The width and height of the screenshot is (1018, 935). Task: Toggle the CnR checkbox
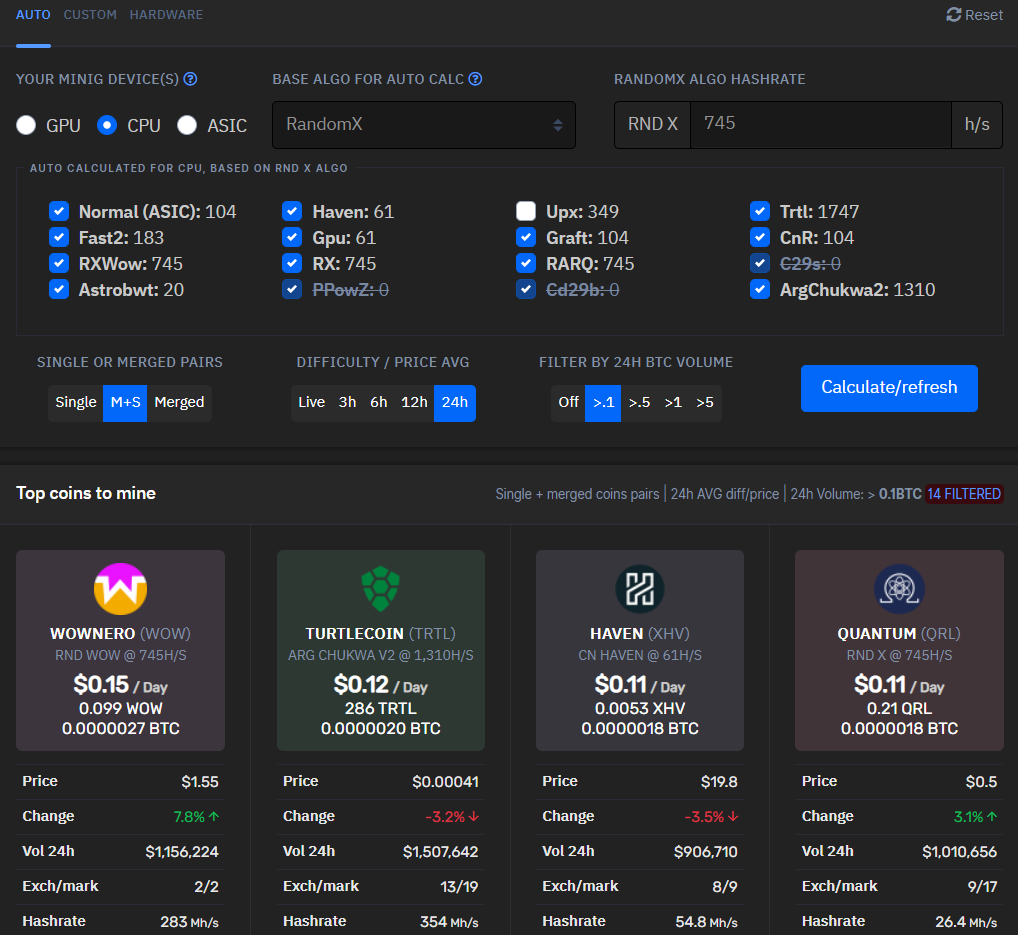coord(760,237)
